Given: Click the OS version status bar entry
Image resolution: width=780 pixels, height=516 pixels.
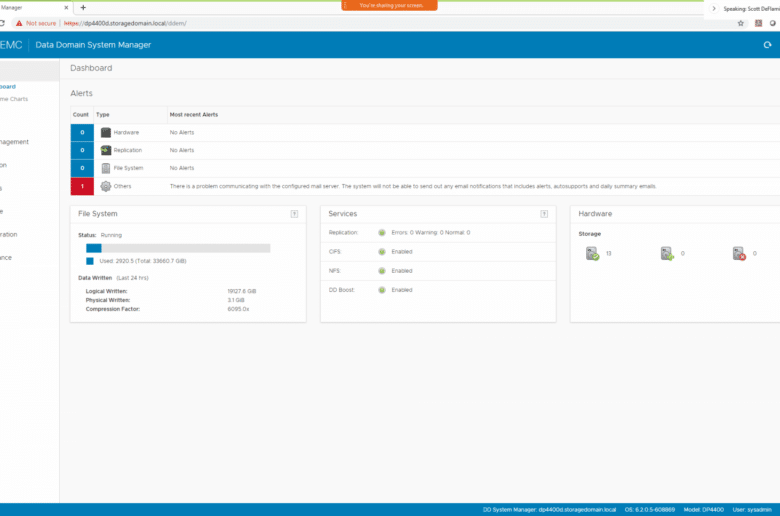Looking at the screenshot, I should coord(650,510).
